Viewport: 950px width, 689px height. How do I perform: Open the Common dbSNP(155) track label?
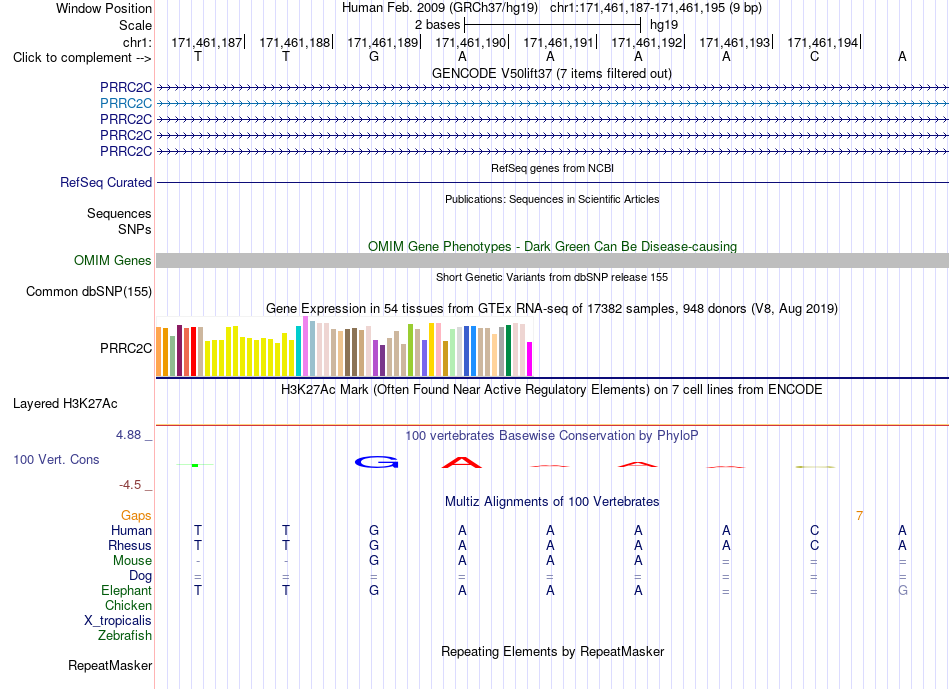pyautogui.click(x=89, y=291)
